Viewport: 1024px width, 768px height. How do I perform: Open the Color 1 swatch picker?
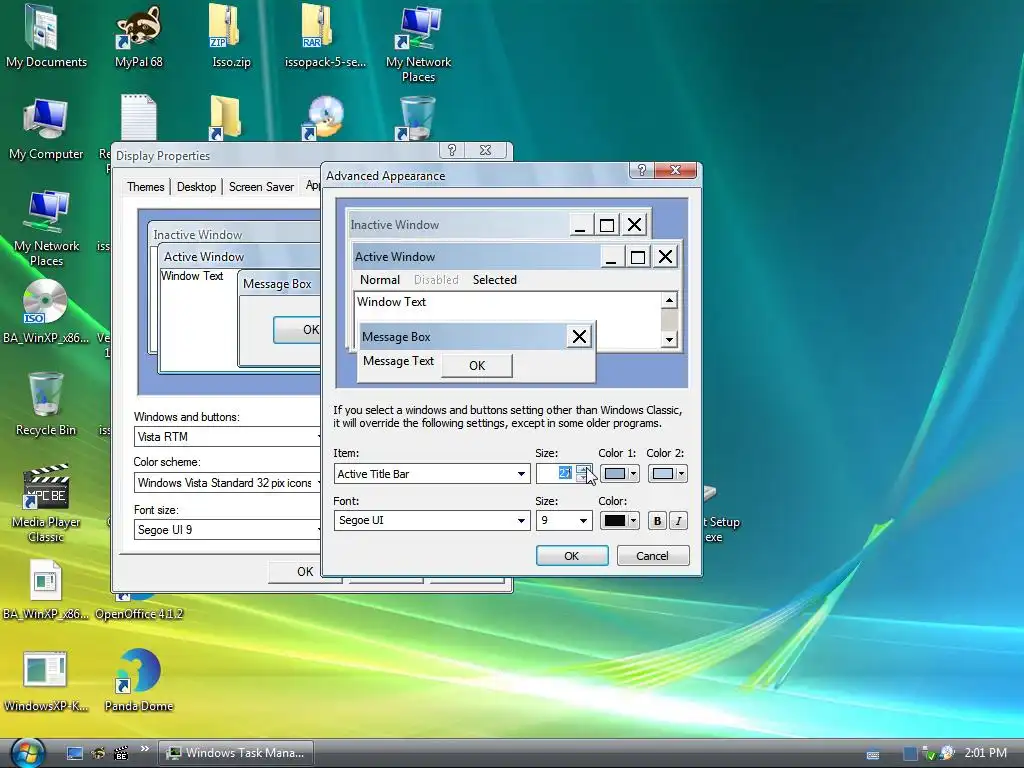[619, 473]
